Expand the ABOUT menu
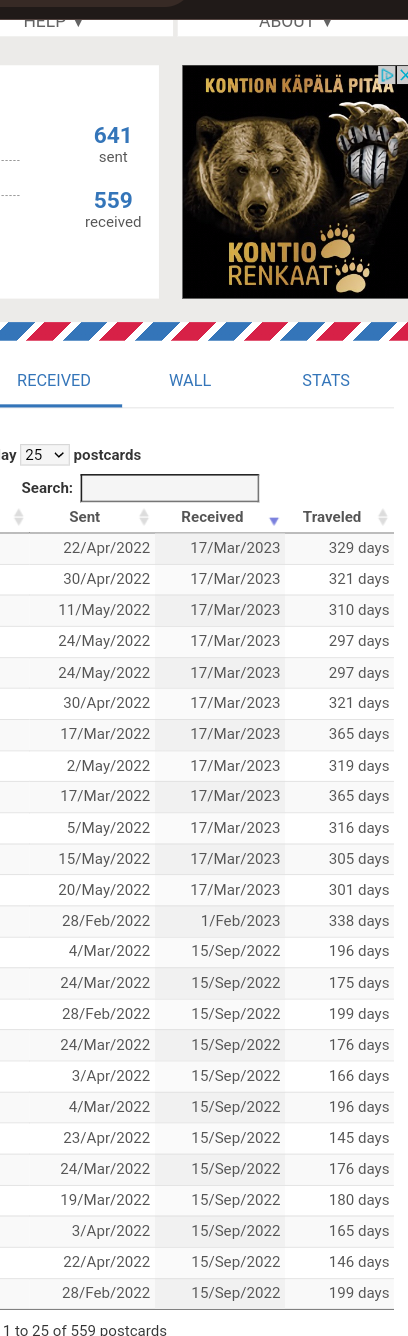This screenshot has width=408, height=1336. point(295,21)
